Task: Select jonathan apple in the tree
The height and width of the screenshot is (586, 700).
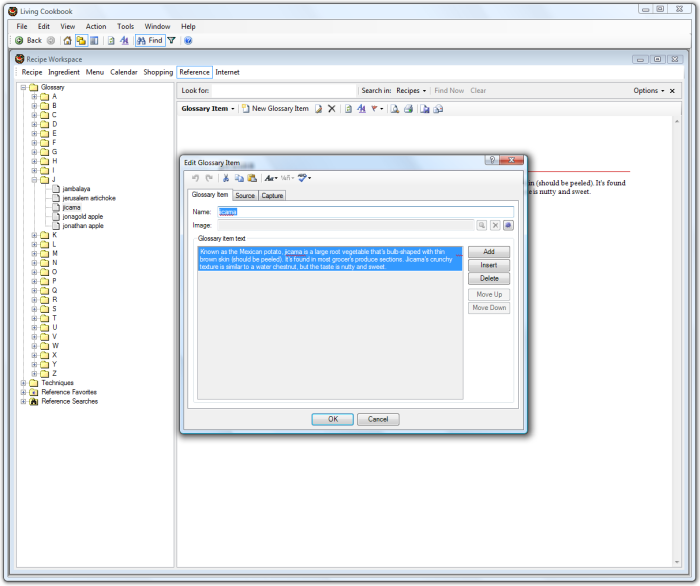Action: pyautogui.click(x=83, y=226)
